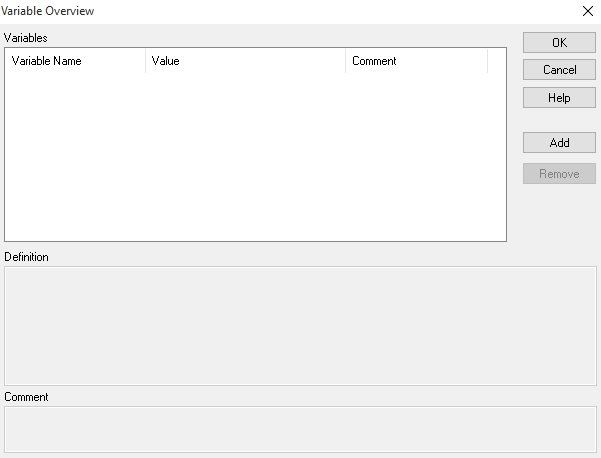Click the Variable Overview title bar text
601x458 pixels.
coord(50,11)
